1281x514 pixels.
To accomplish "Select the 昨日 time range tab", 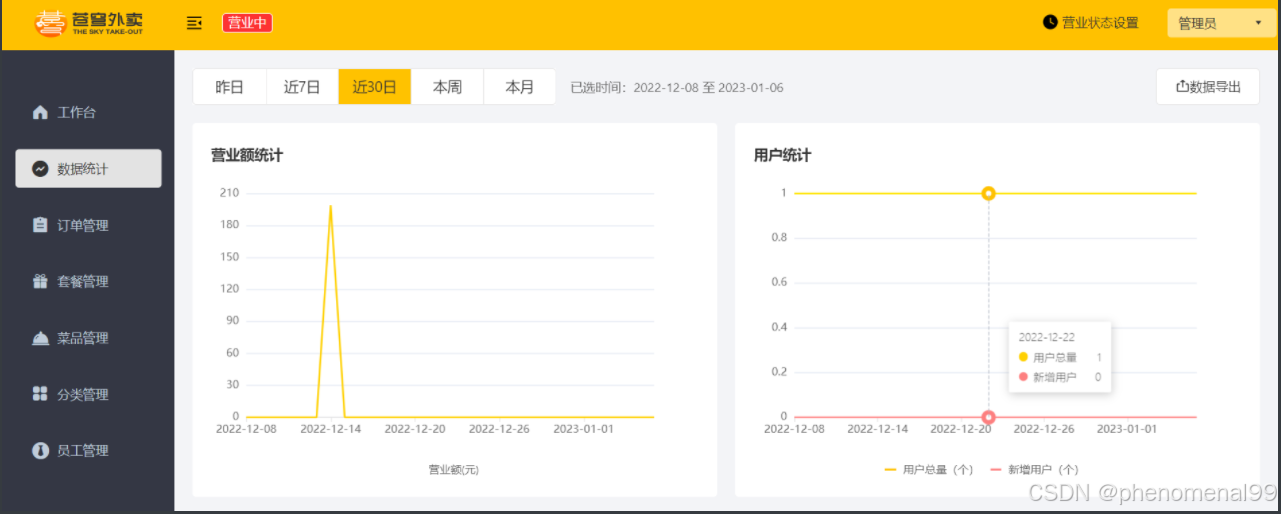I will click(x=230, y=87).
